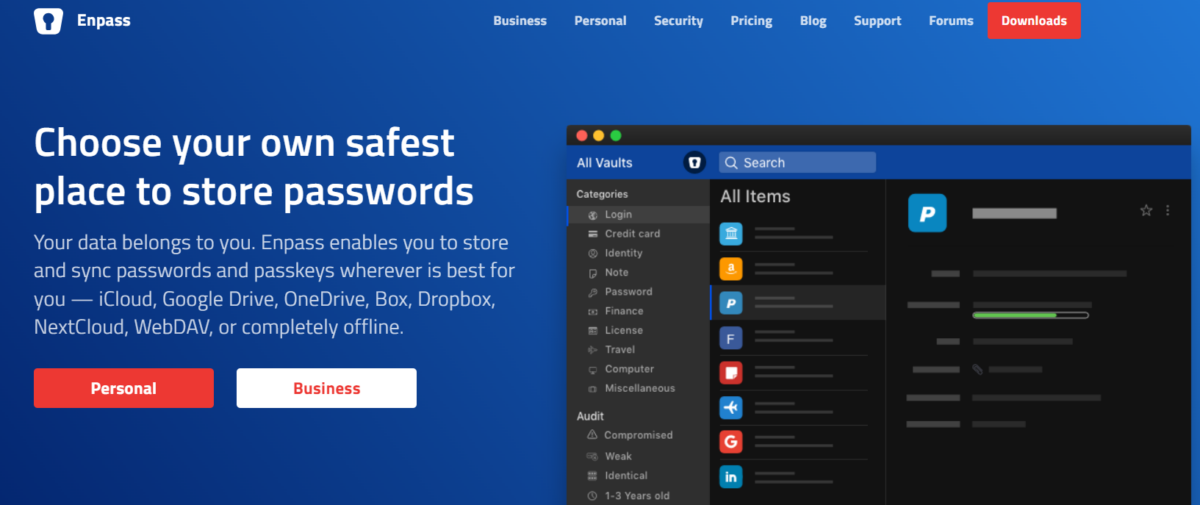Go to the Security page

tap(678, 20)
